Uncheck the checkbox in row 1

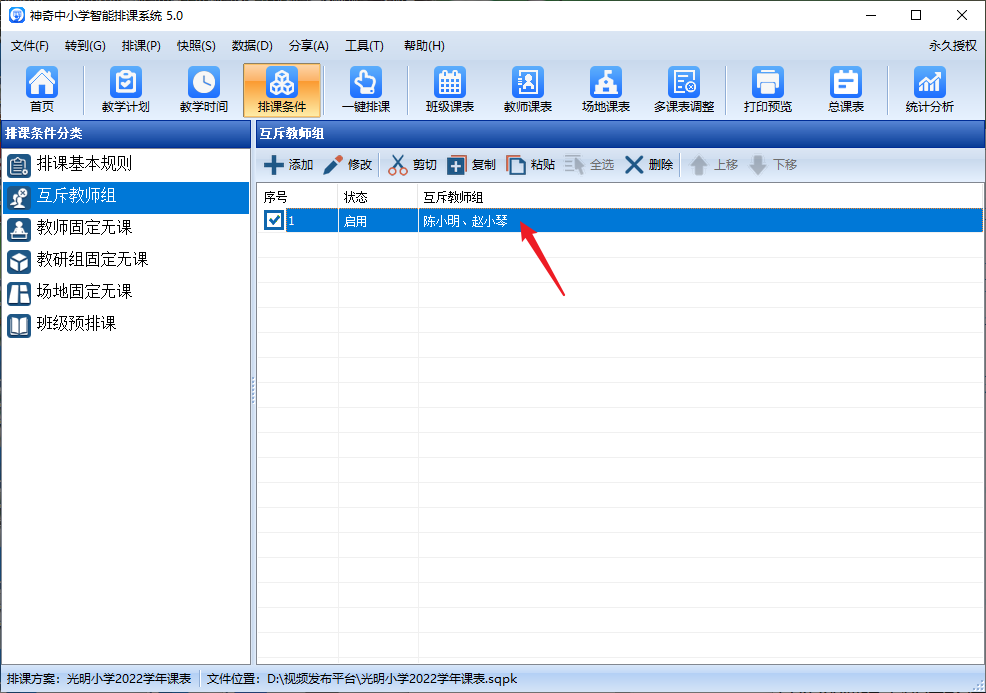(x=274, y=220)
